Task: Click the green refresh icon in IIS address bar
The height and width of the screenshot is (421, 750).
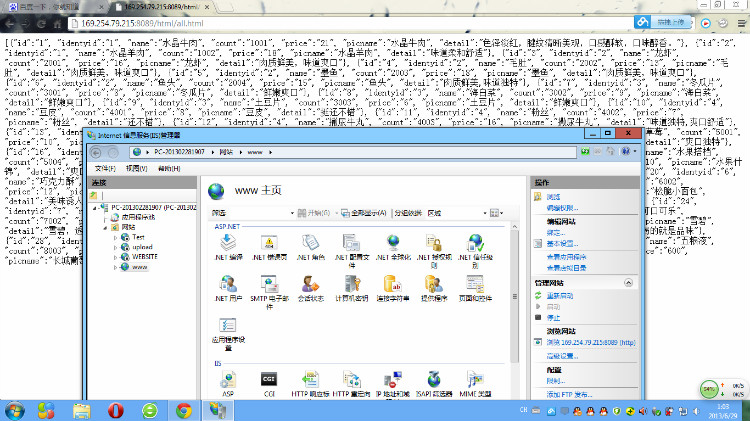Action: [x=585, y=152]
